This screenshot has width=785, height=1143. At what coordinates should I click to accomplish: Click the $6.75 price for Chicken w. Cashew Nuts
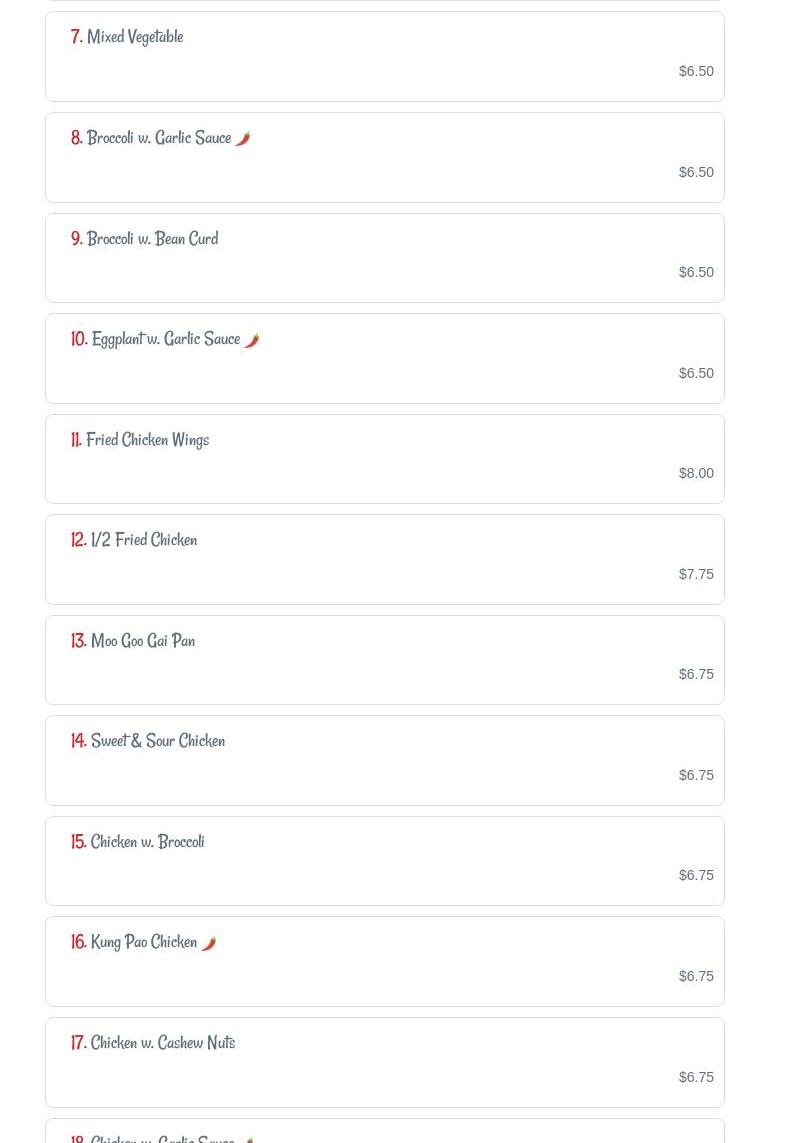pyautogui.click(x=696, y=1077)
